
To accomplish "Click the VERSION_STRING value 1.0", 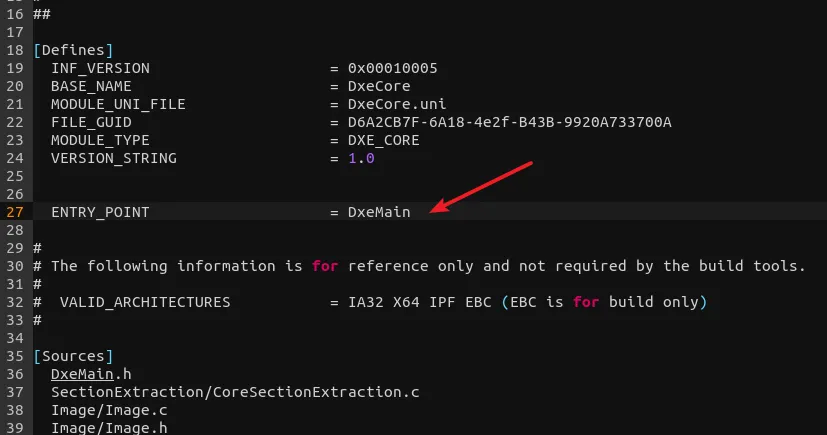I will 361,158.
